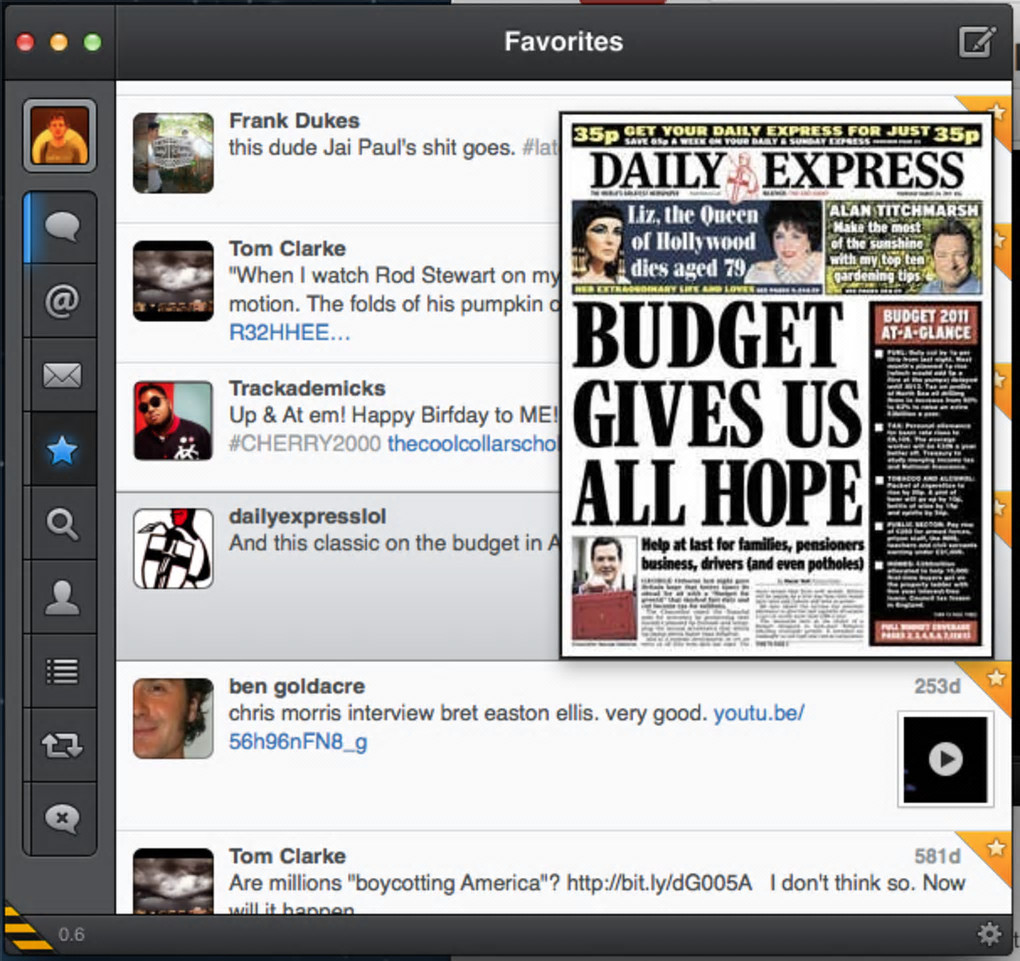
Task: Open the lists tab icon
Action: (x=62, y=671)
